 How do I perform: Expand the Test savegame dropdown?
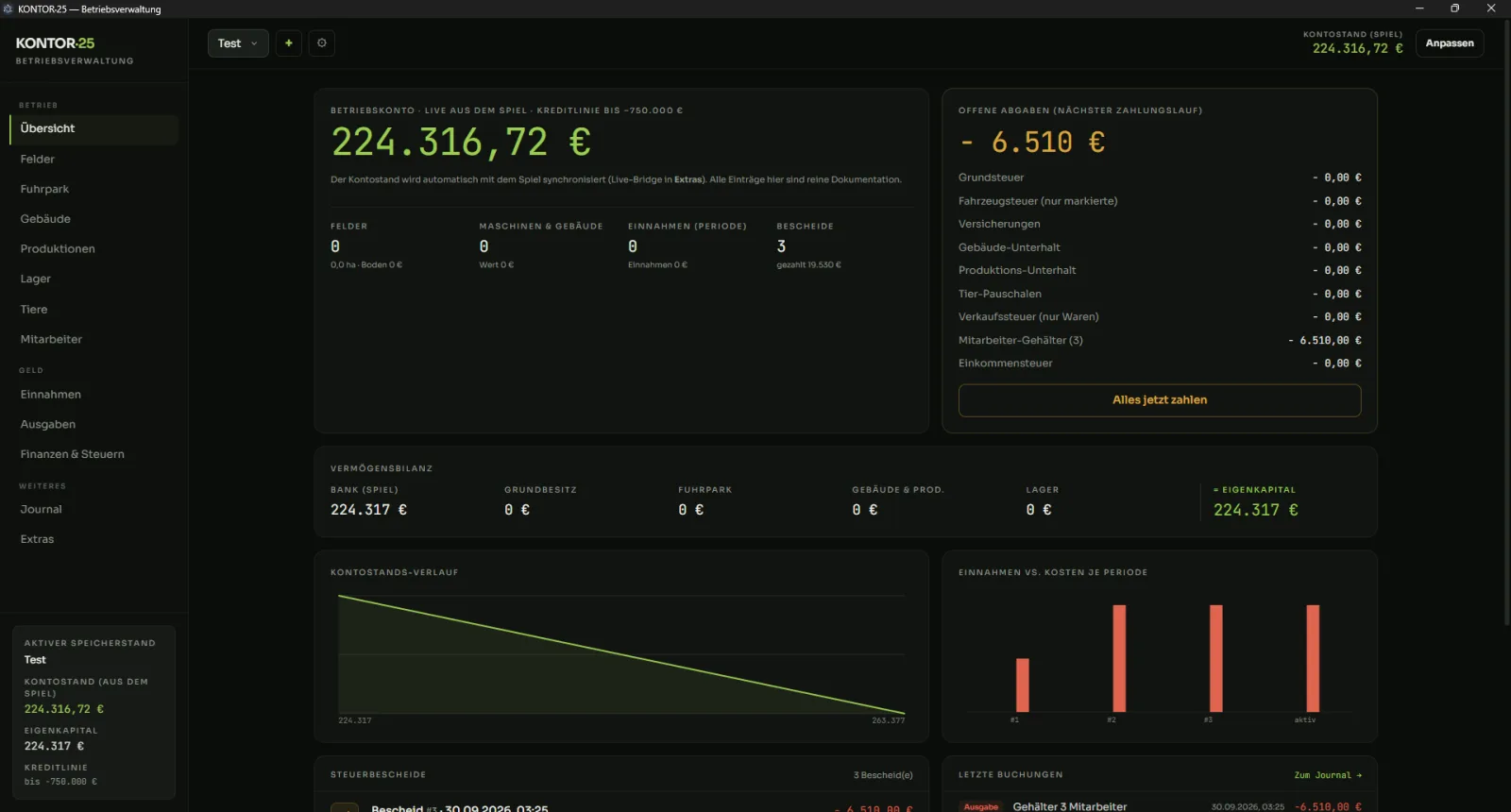[x=238, y=43]
